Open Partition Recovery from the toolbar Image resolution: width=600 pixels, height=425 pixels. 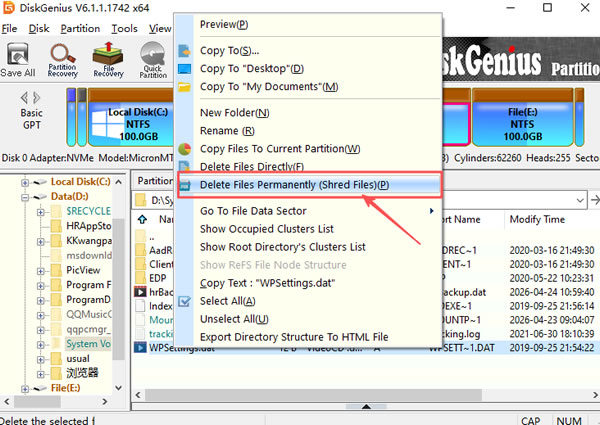click(63, 58)
